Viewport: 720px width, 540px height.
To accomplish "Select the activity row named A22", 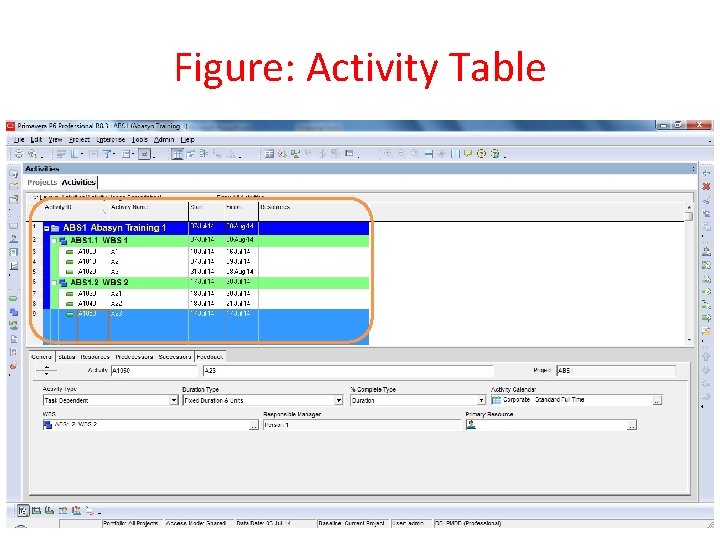I will pos(214,304).
